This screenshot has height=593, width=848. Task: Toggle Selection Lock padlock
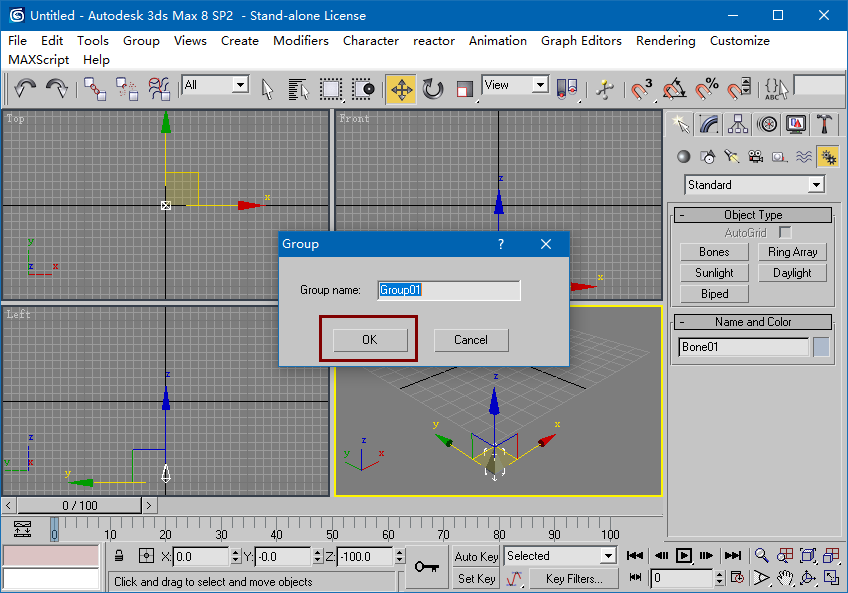click(x=119, y=556)
